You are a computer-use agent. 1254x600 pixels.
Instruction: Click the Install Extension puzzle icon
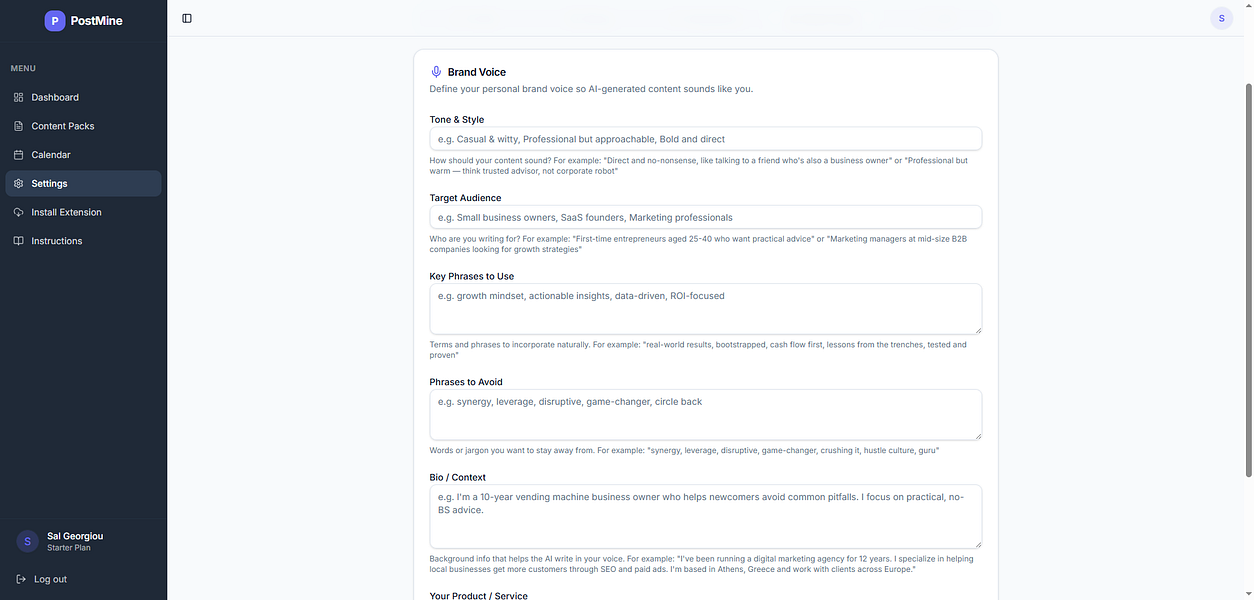[x=19, y=212]
